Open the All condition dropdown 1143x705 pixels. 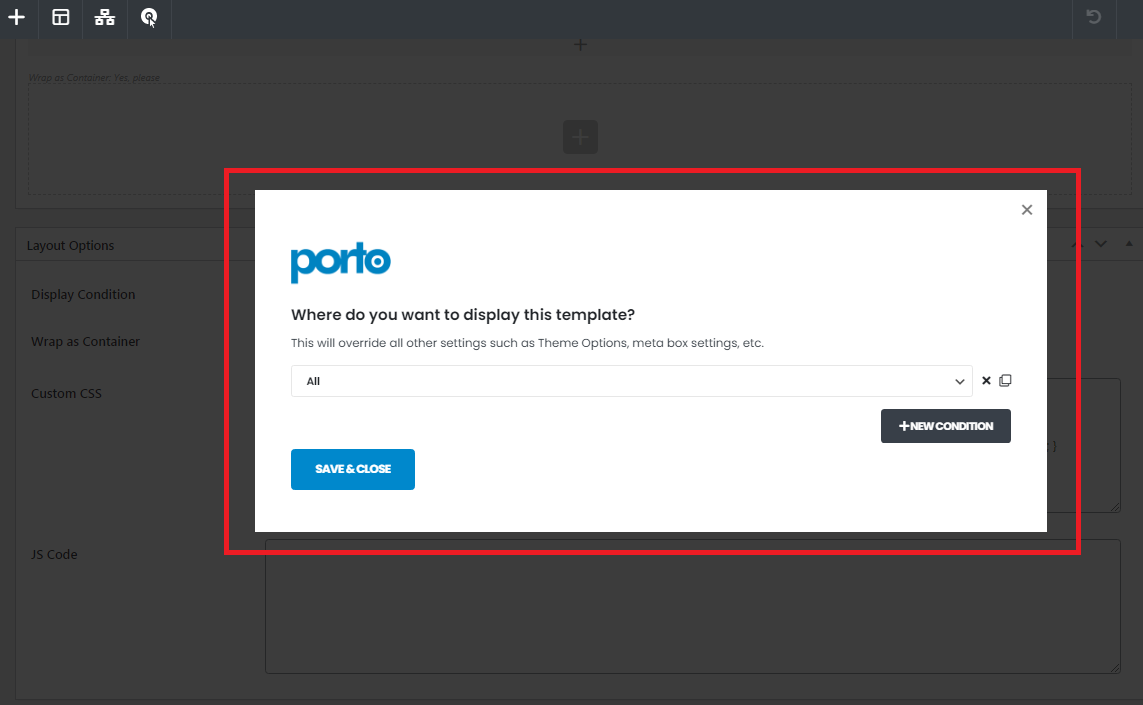(631, 381)
